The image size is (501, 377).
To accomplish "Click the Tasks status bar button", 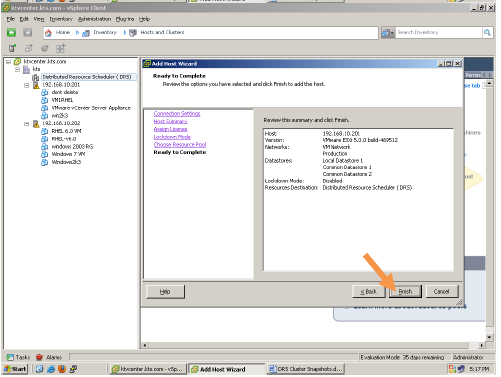I will tap(19, 358).
